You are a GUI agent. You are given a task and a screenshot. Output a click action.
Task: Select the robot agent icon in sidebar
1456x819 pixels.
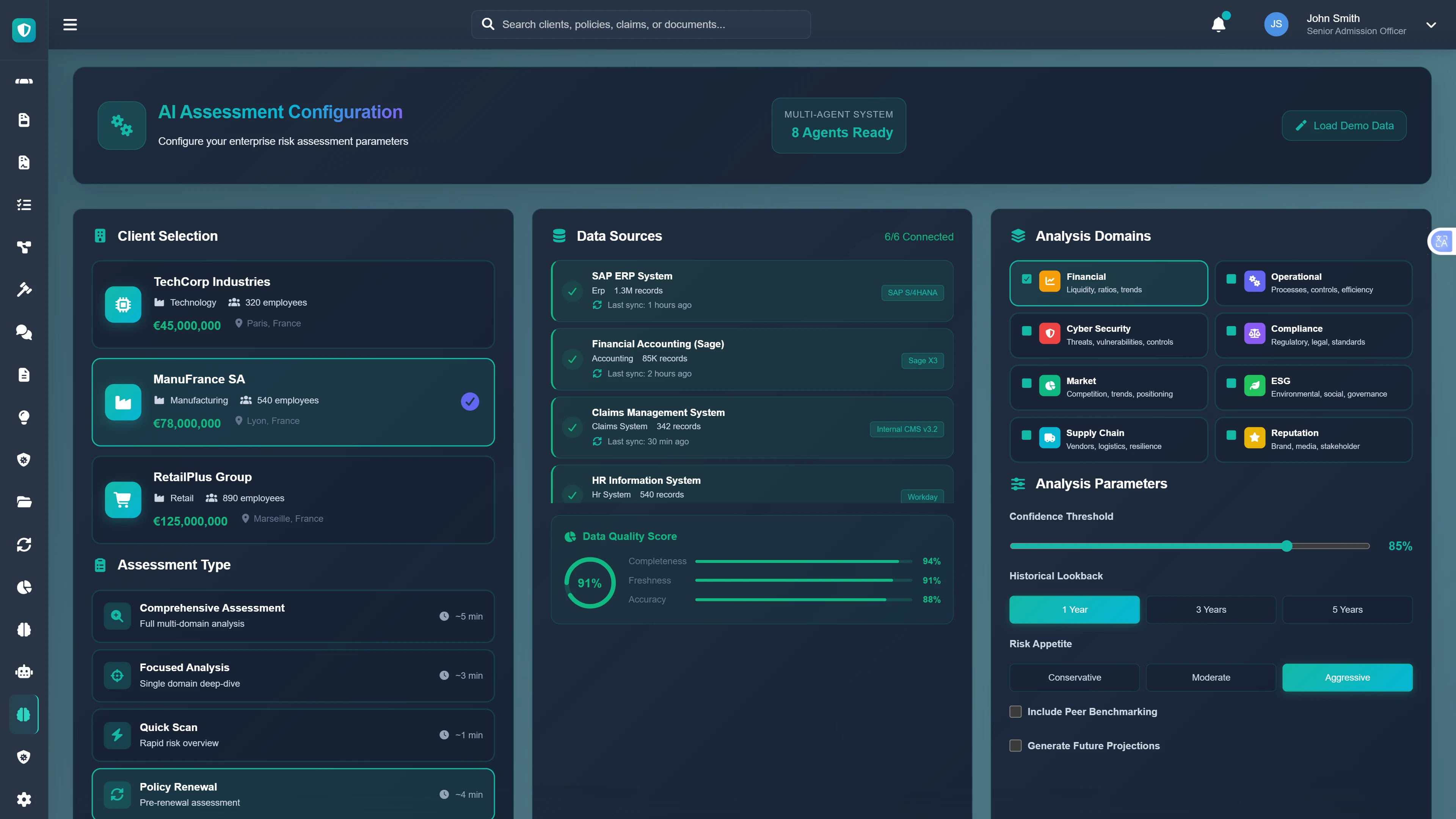24,672
